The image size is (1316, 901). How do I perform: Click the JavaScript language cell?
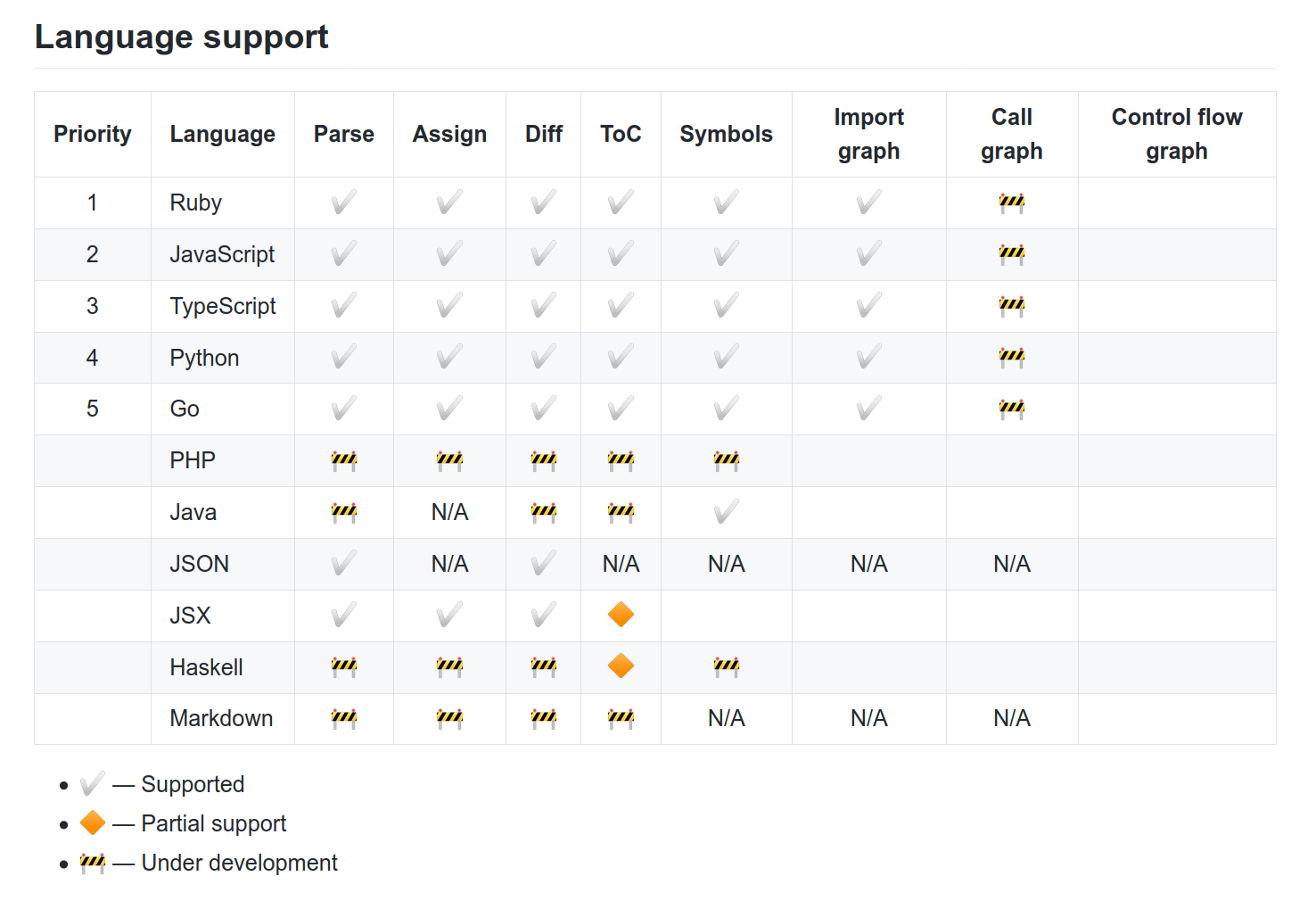click(x=222, y=254)
